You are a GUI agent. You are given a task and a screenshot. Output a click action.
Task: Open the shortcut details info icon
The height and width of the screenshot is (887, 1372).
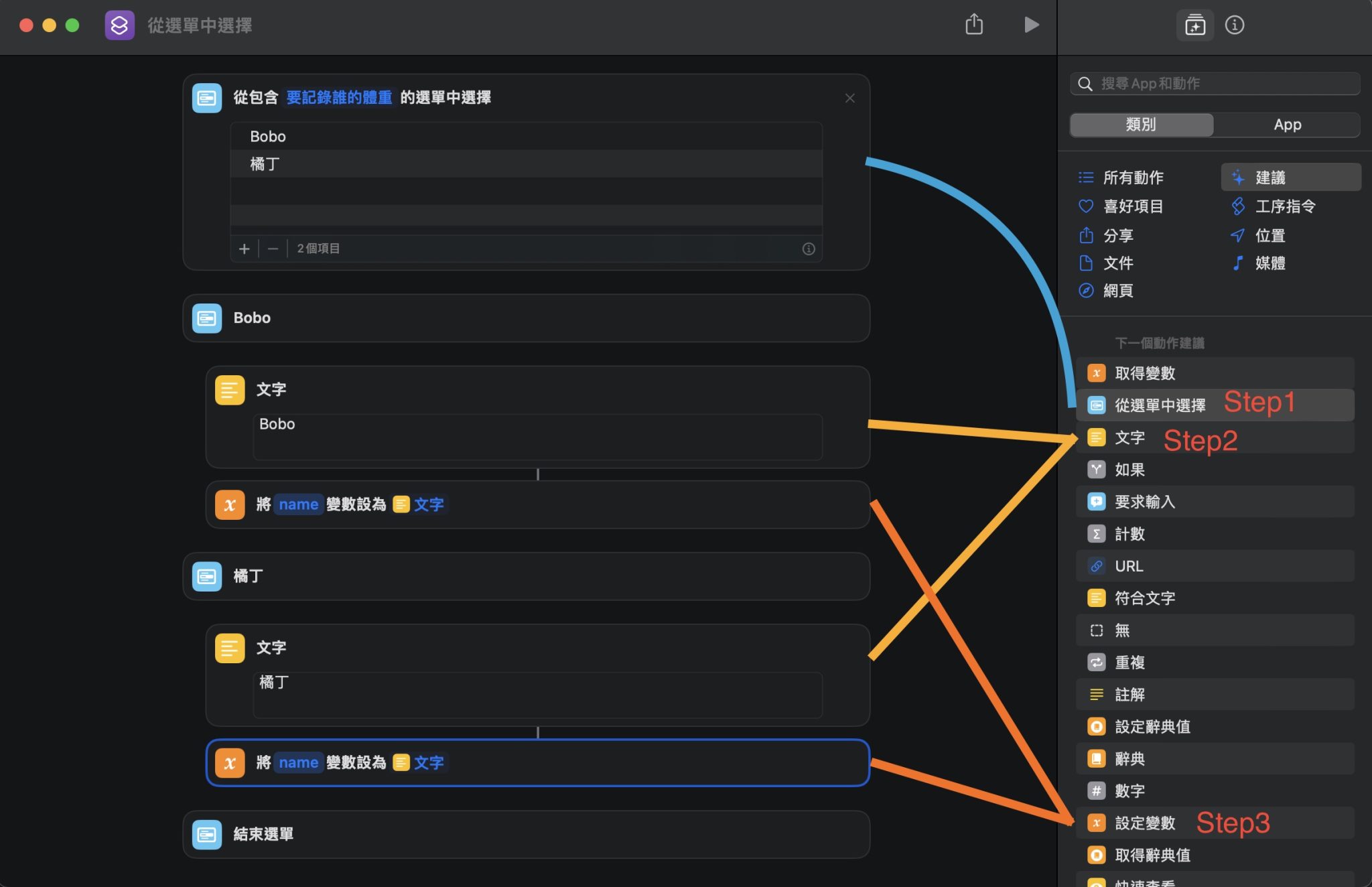pyautogui.click(x=1234, y=25)
